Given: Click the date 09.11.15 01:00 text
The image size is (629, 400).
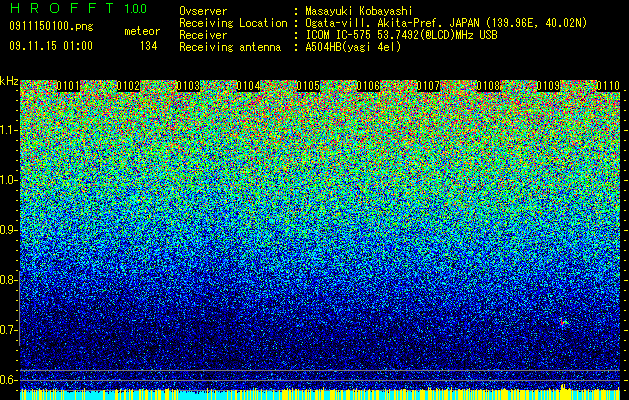Looking at the screenshot, I should coord(51,46).
